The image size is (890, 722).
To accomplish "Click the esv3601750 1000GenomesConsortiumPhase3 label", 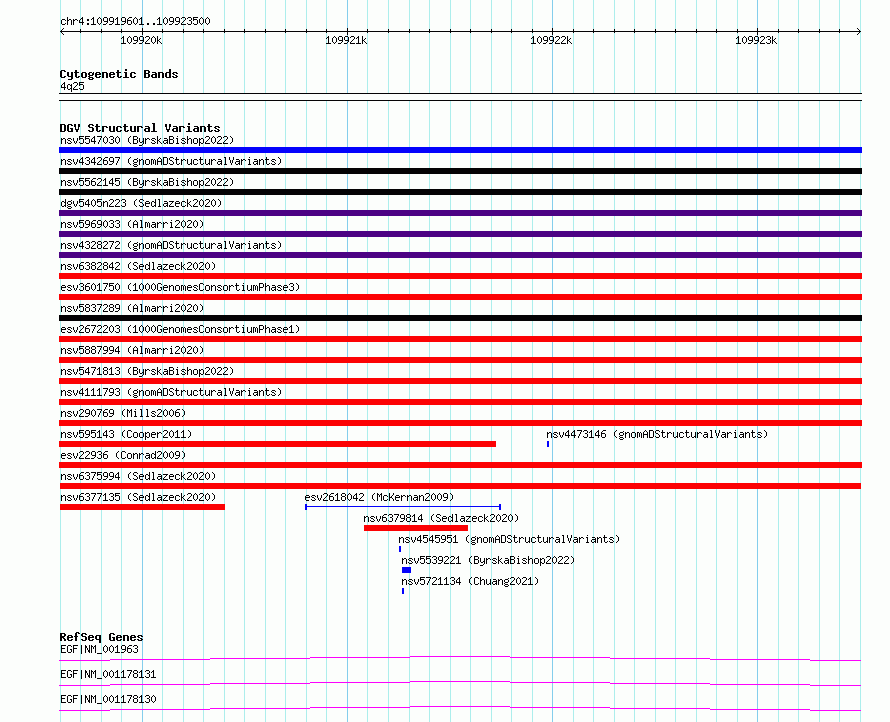I will tap(180, 287).
